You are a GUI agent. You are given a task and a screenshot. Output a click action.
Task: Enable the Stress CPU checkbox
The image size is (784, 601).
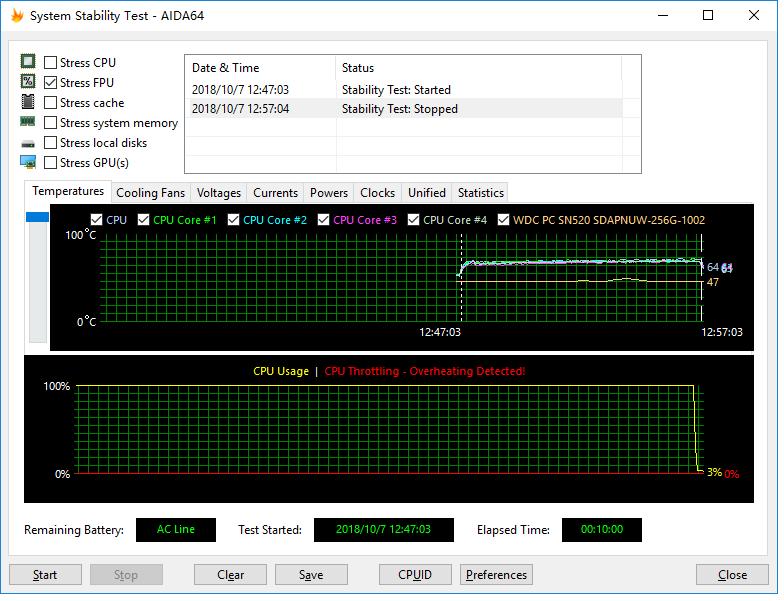click(51, 63)
